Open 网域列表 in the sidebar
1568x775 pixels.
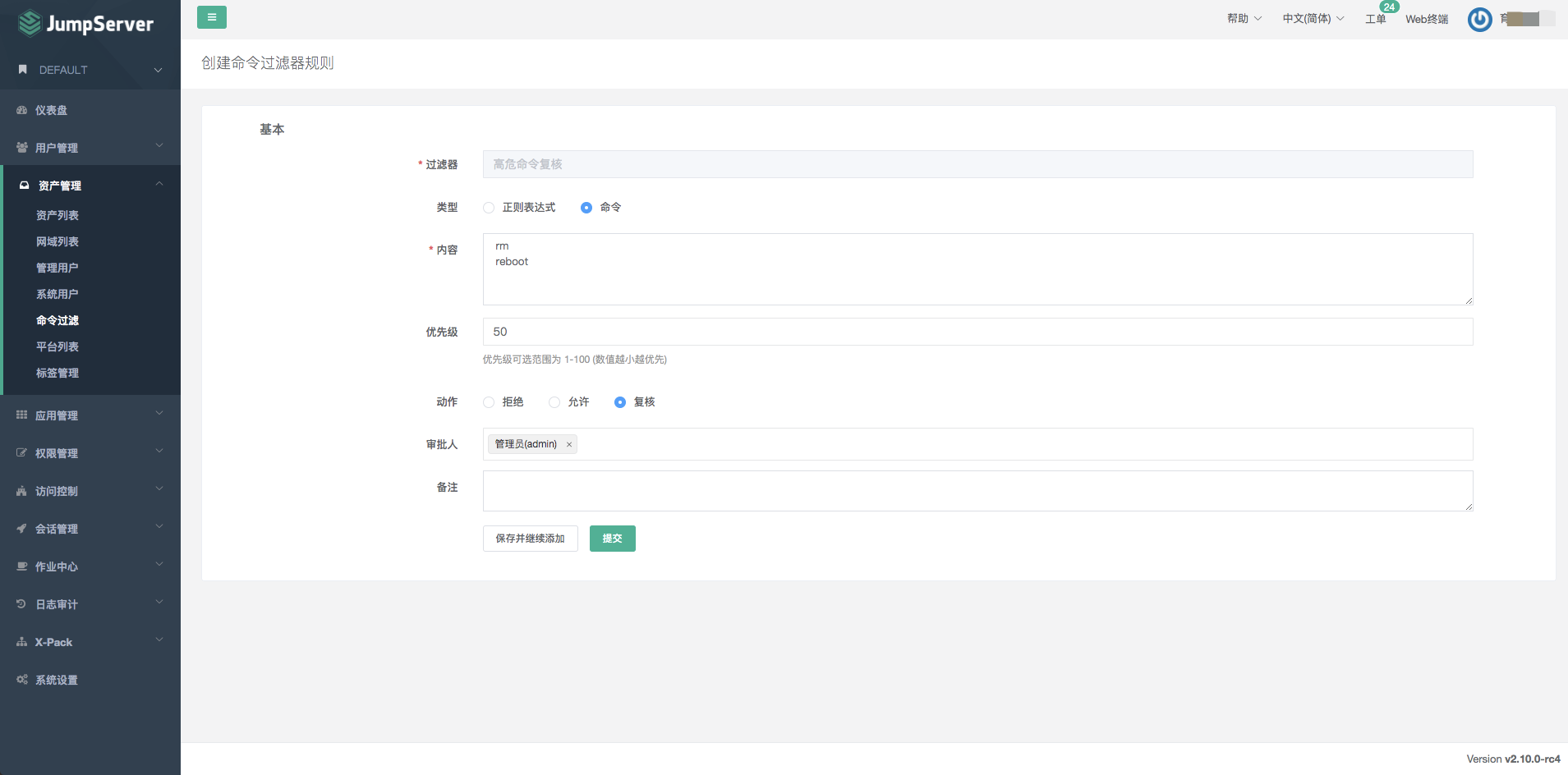click(57, 241)
